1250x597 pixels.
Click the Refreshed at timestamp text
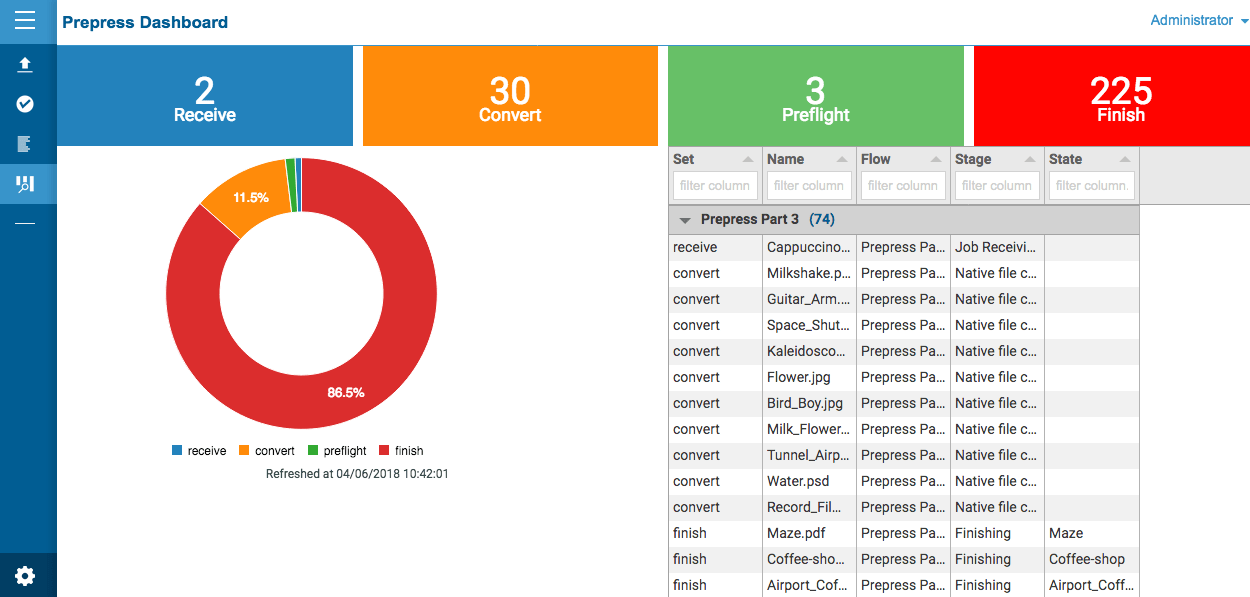click(x=357, y=474)
